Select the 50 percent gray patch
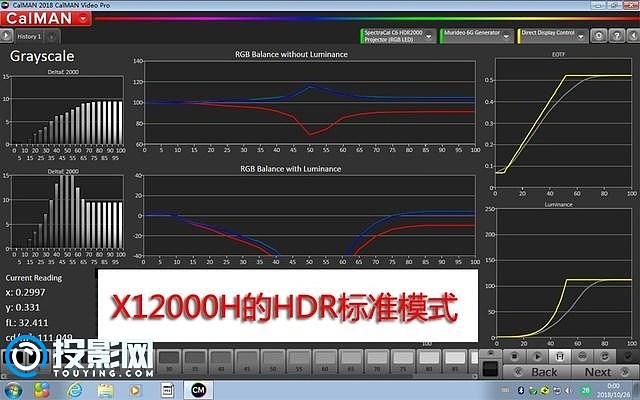The image size is (640, 400). (x=273, y=361)
